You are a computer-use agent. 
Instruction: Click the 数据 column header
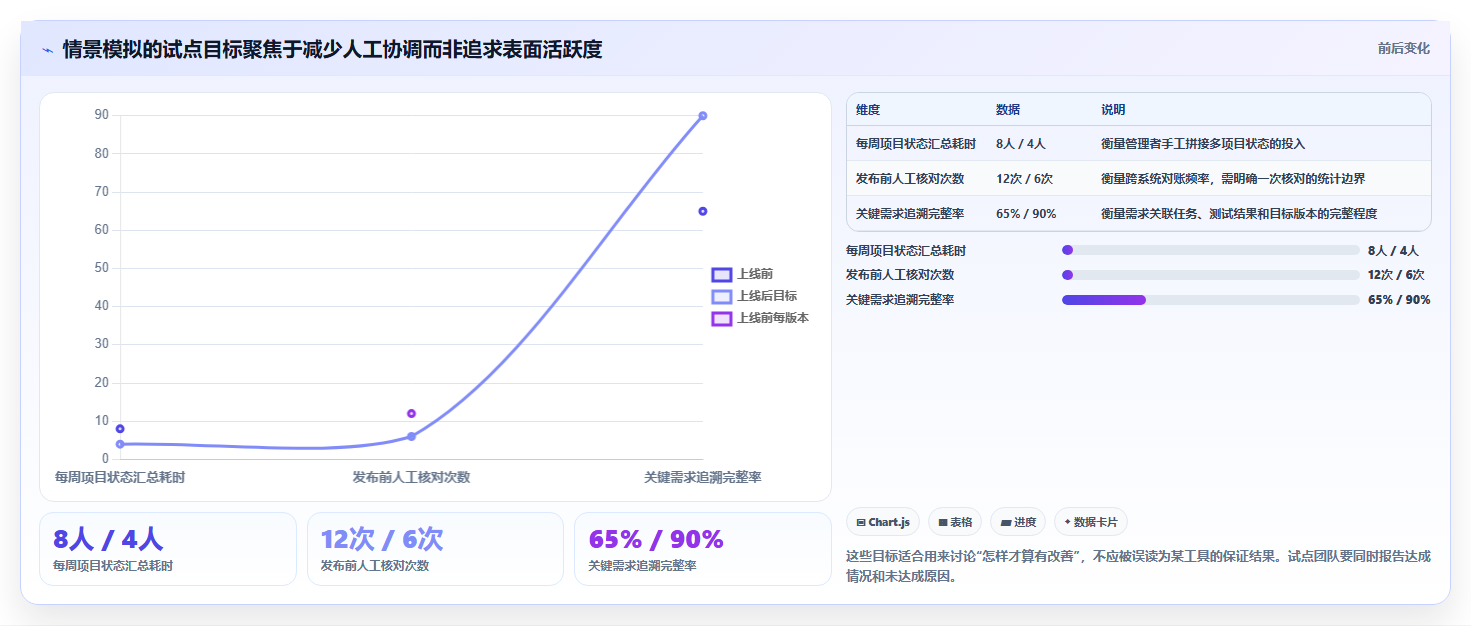tap(1008, 109)
